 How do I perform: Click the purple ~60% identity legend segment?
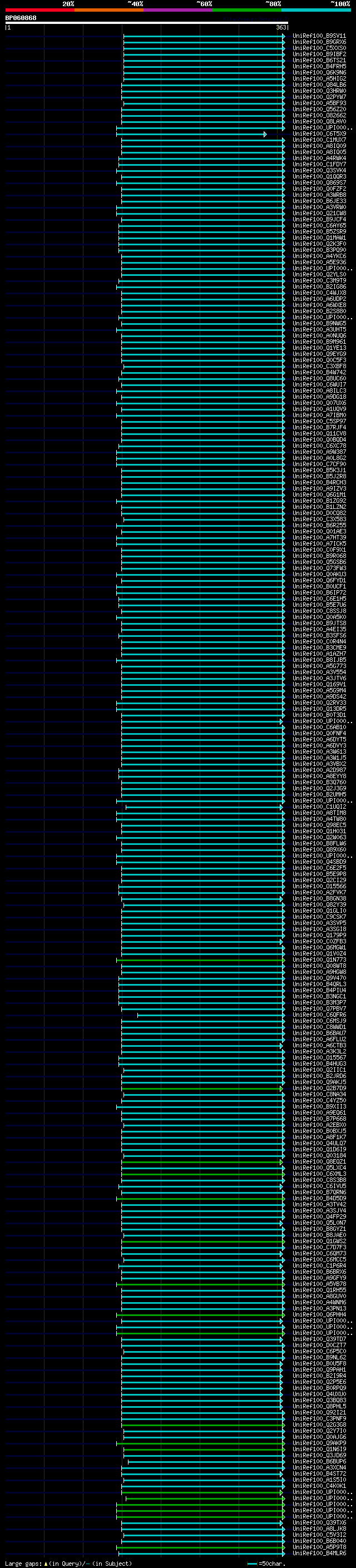179,10
